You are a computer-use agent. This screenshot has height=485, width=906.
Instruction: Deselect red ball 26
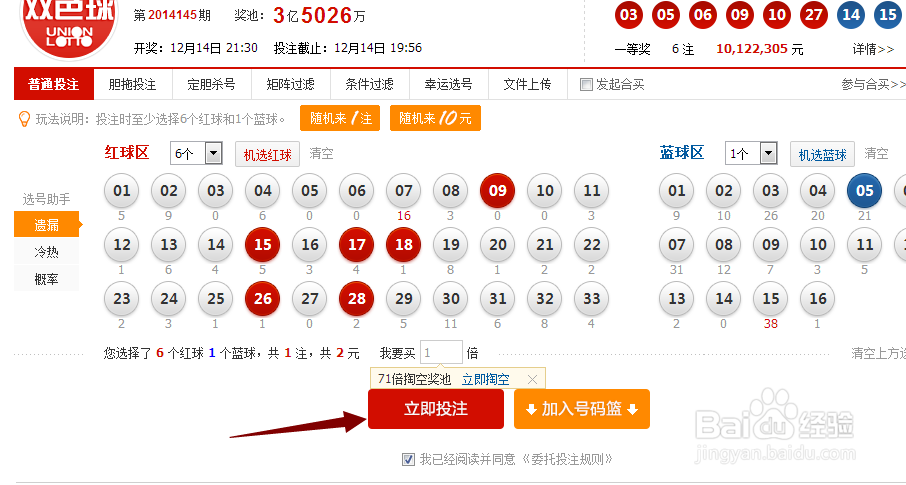[262, 299]
